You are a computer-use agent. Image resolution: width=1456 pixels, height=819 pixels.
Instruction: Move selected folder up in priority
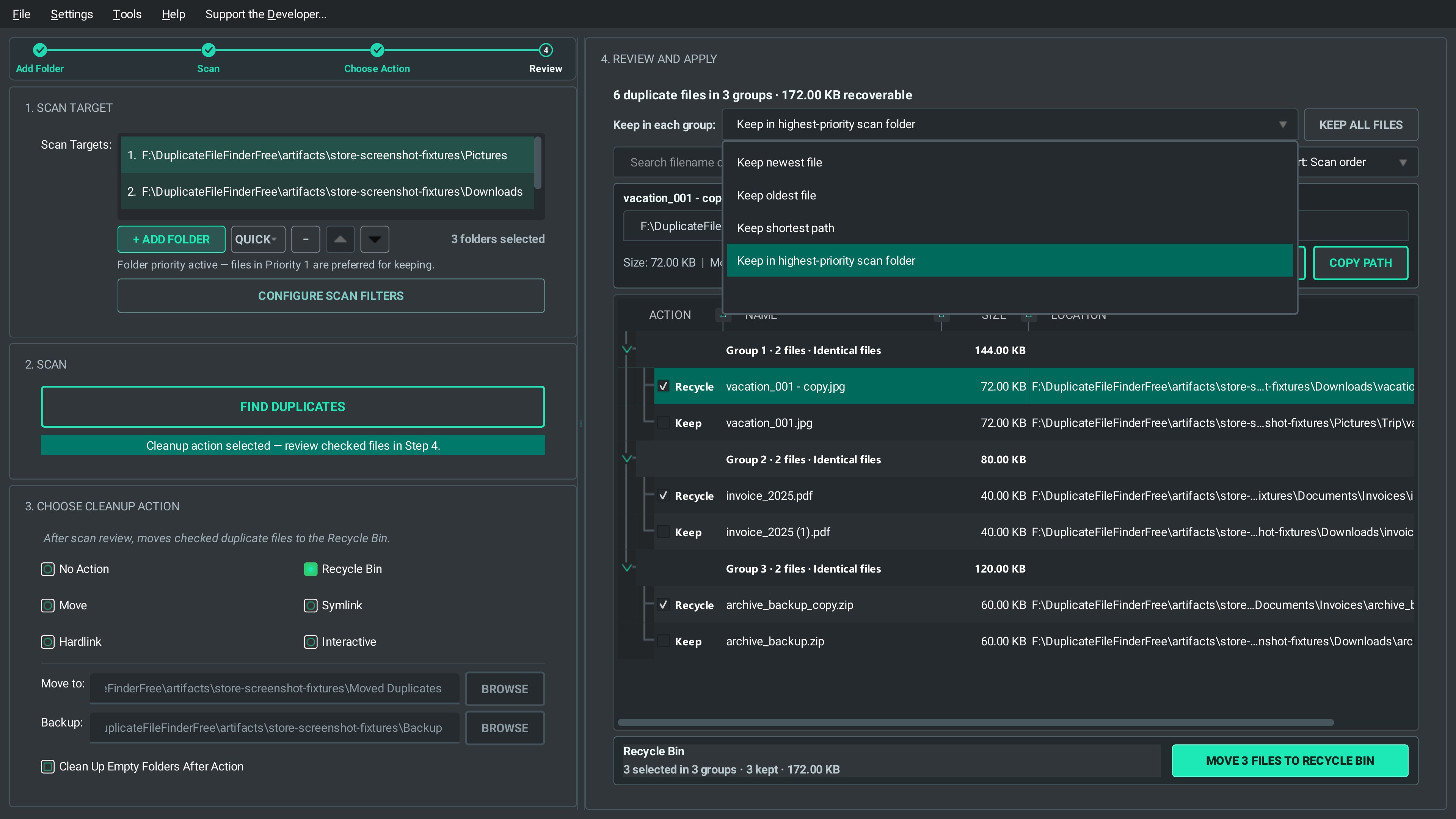pyautogui.click(x=340, y=239)
